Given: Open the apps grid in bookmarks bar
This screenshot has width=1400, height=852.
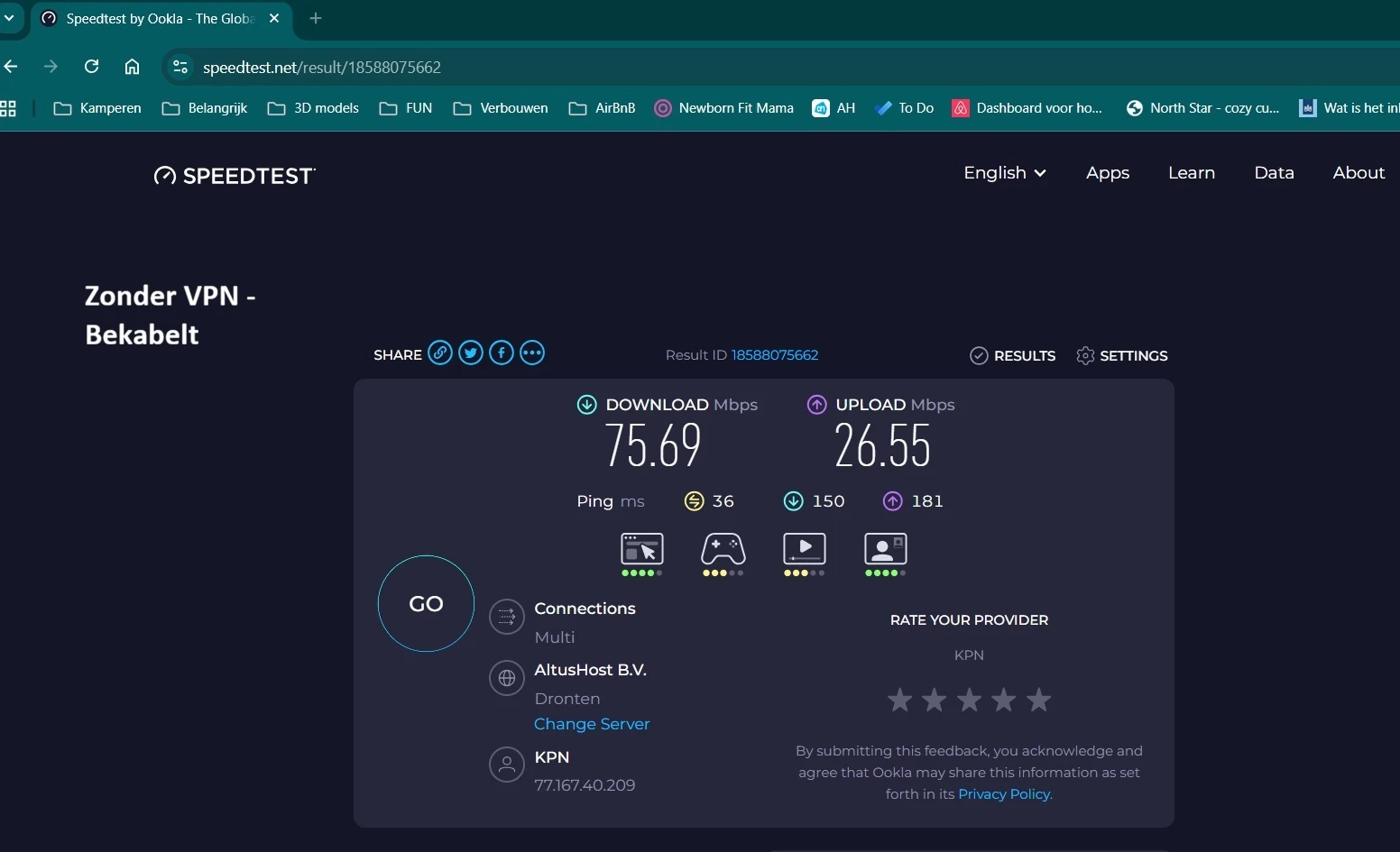Looking at the screenshot, I should click(x=8, y=108).
